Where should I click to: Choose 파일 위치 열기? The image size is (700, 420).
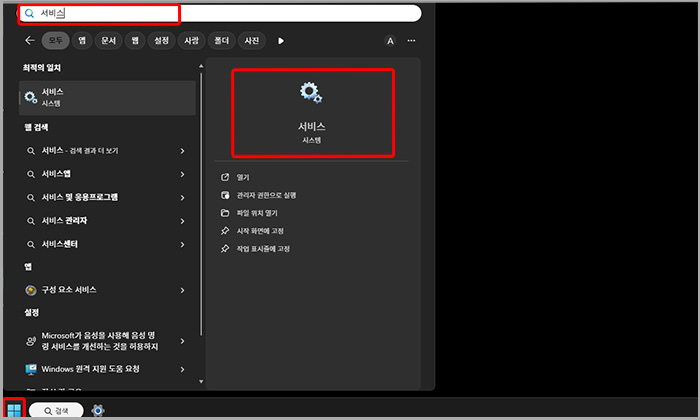pos(257,213)
